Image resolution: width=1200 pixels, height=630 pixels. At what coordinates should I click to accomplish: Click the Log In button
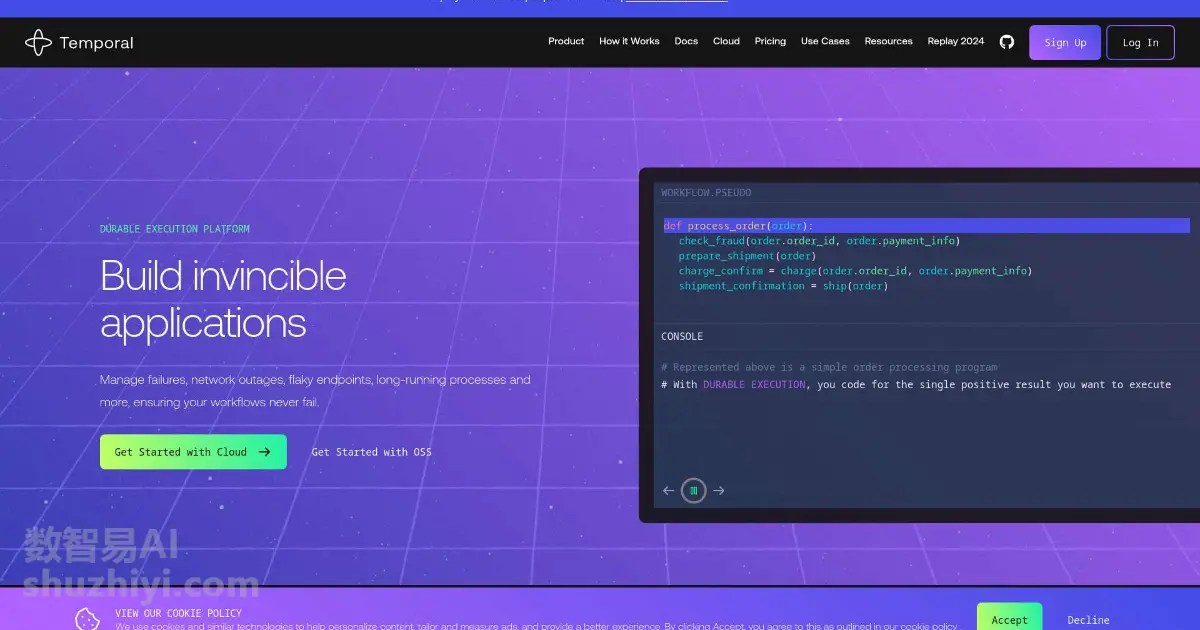tap(1141, 43)
